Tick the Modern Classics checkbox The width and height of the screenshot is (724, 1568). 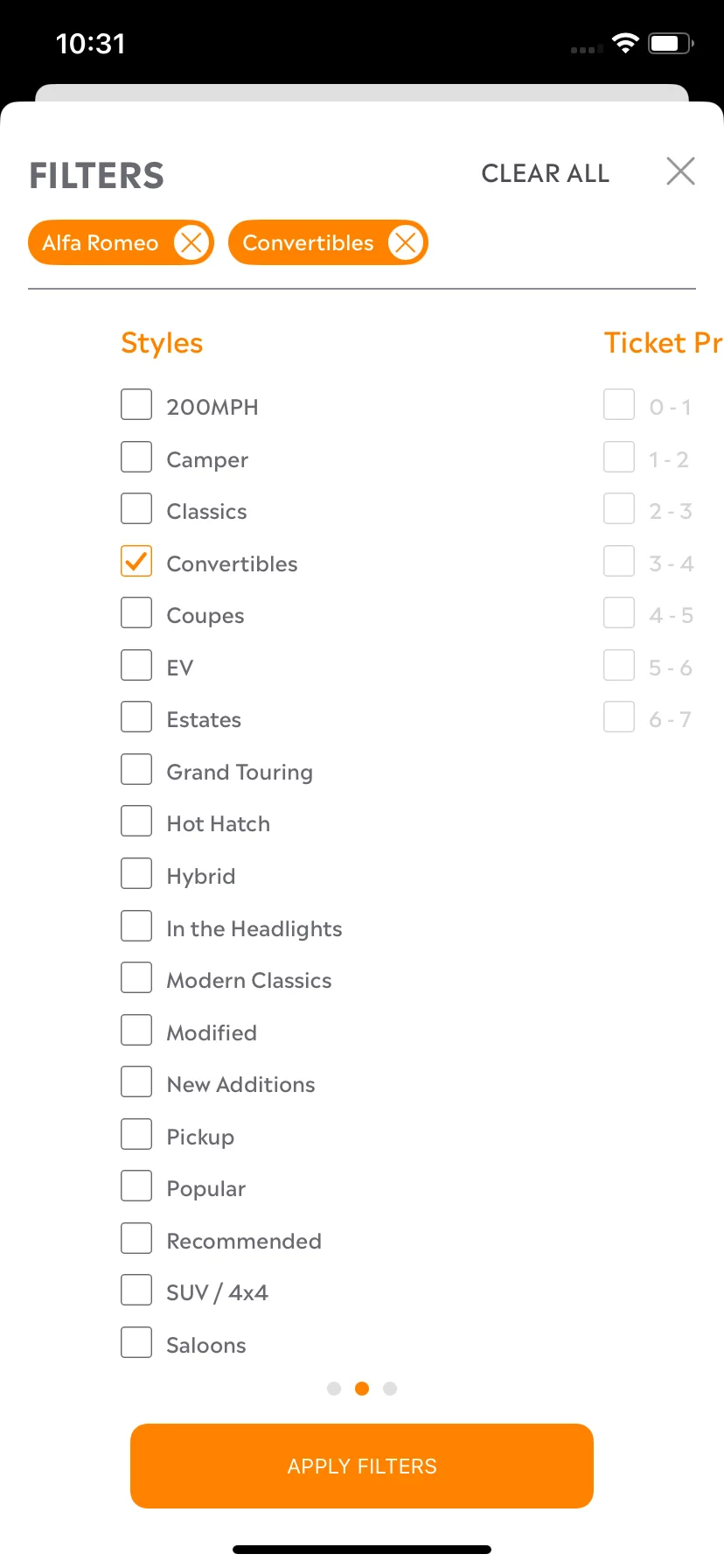click(x=136, y=978)
